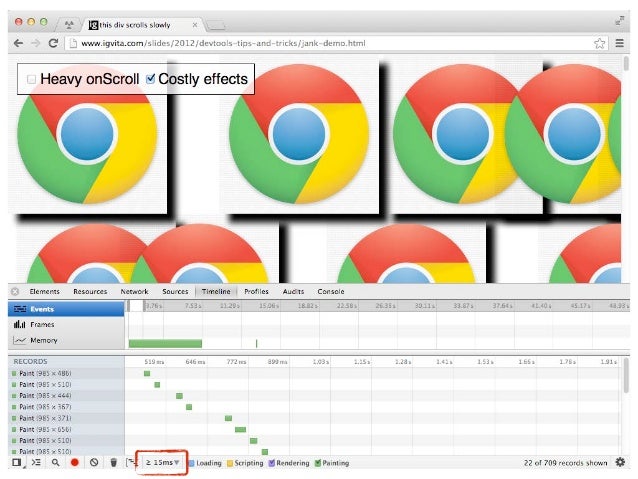The height and width of the screenshot is (479, 638).
Task: Click the long green bar in the timeline overview
Action: pyautogui.click(x=165, y=344)
